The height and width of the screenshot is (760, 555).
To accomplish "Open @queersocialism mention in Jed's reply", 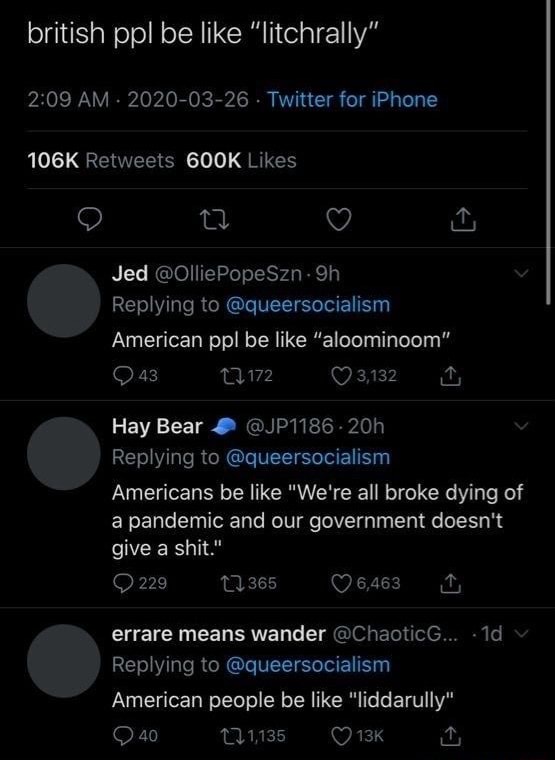I will click(308, 305).
